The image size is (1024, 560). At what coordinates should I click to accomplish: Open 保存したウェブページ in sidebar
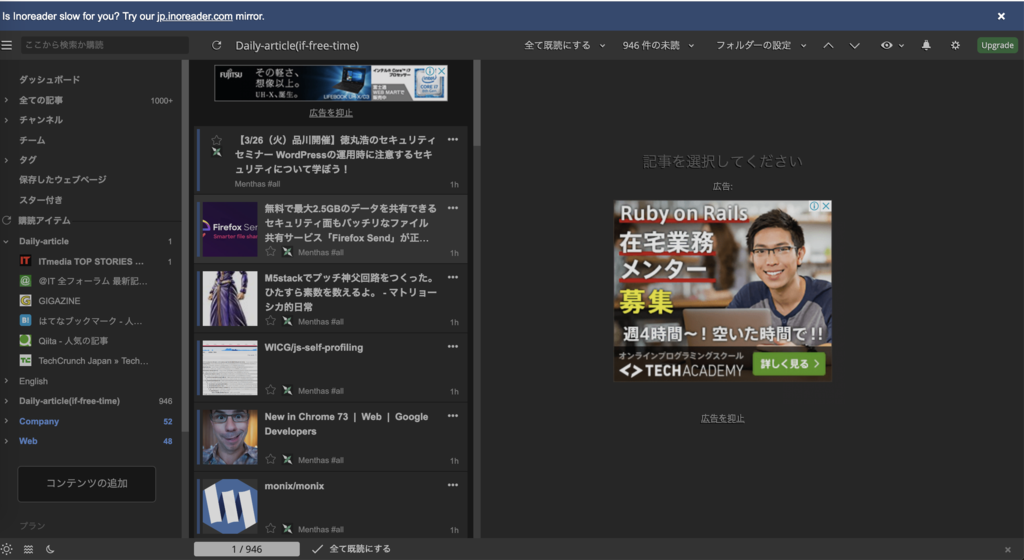(x=63, y=179)
